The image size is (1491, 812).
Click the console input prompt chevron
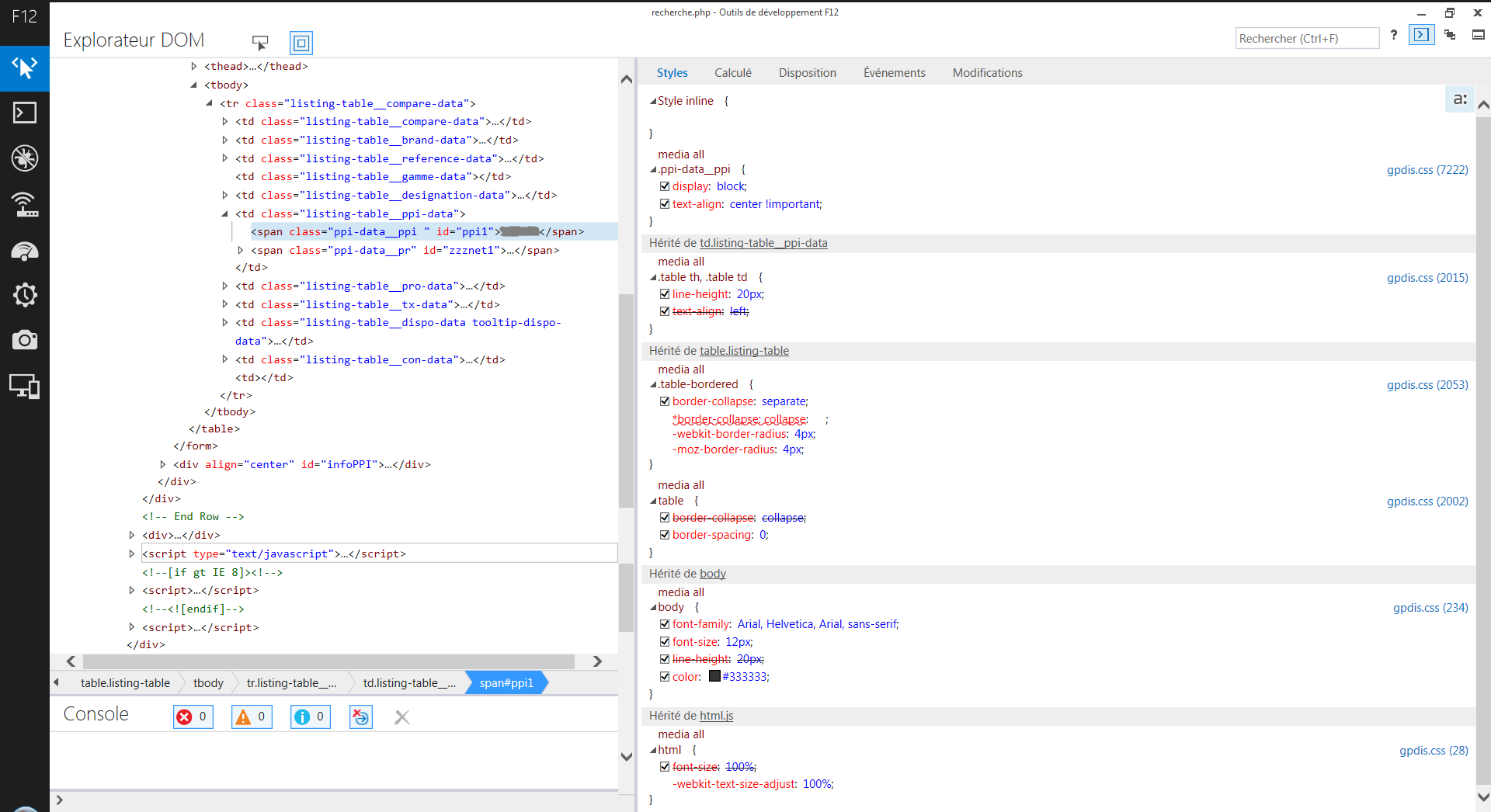(x=60, y=800)
